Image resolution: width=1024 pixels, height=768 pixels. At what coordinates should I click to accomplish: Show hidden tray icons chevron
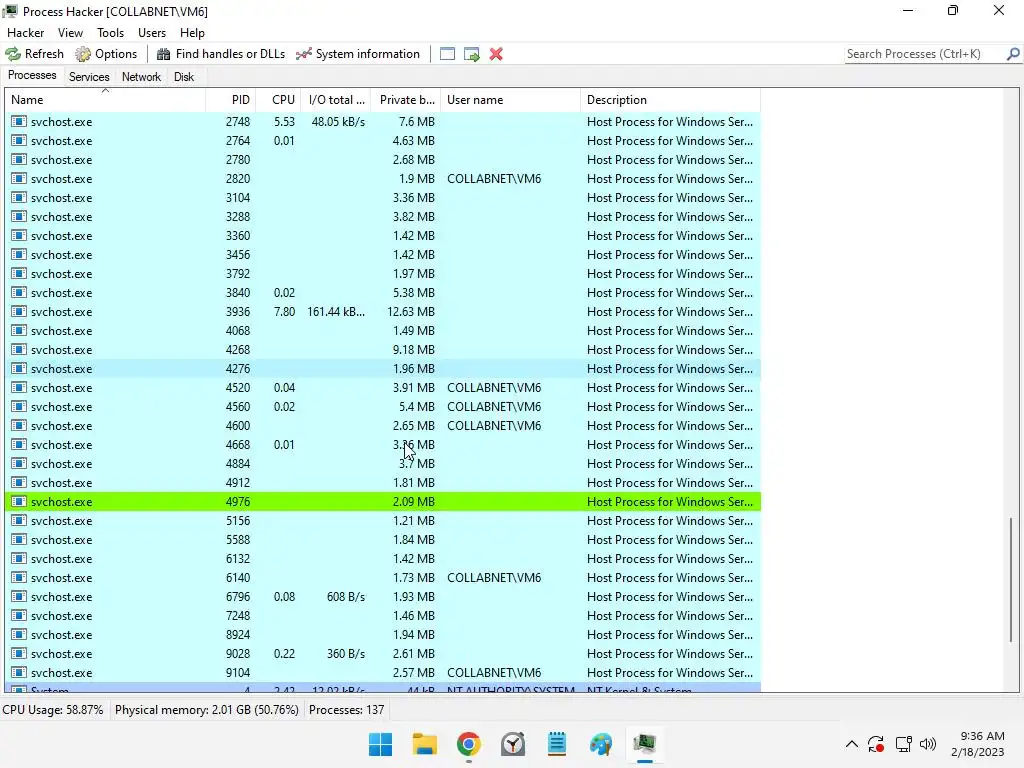click(x=852, y=744)
